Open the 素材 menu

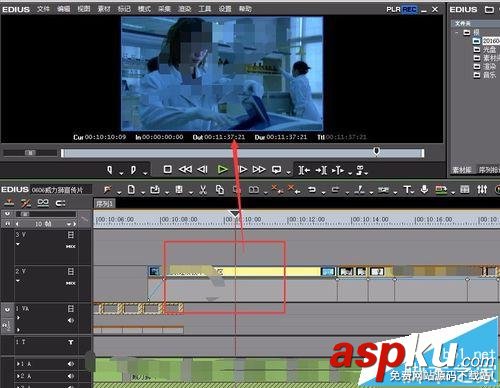pos(104,9)
